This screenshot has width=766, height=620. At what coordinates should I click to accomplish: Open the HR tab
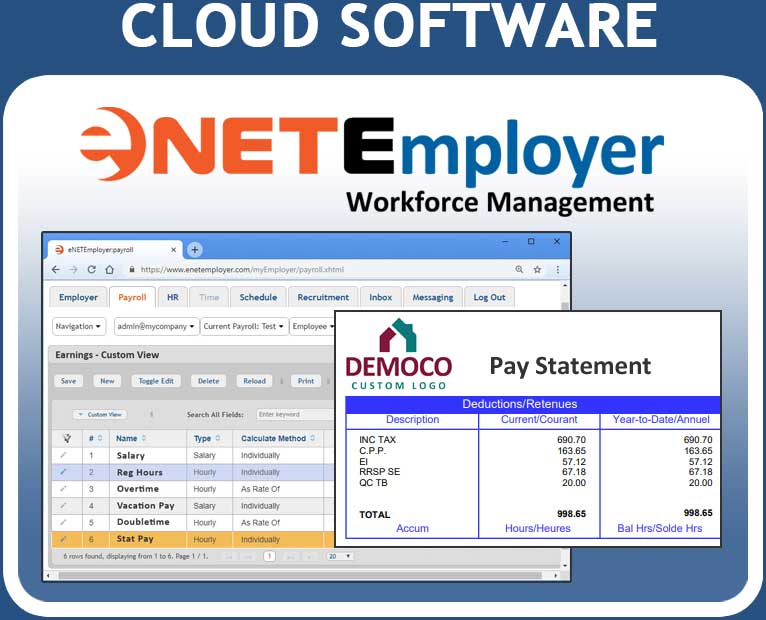(172, 297)
